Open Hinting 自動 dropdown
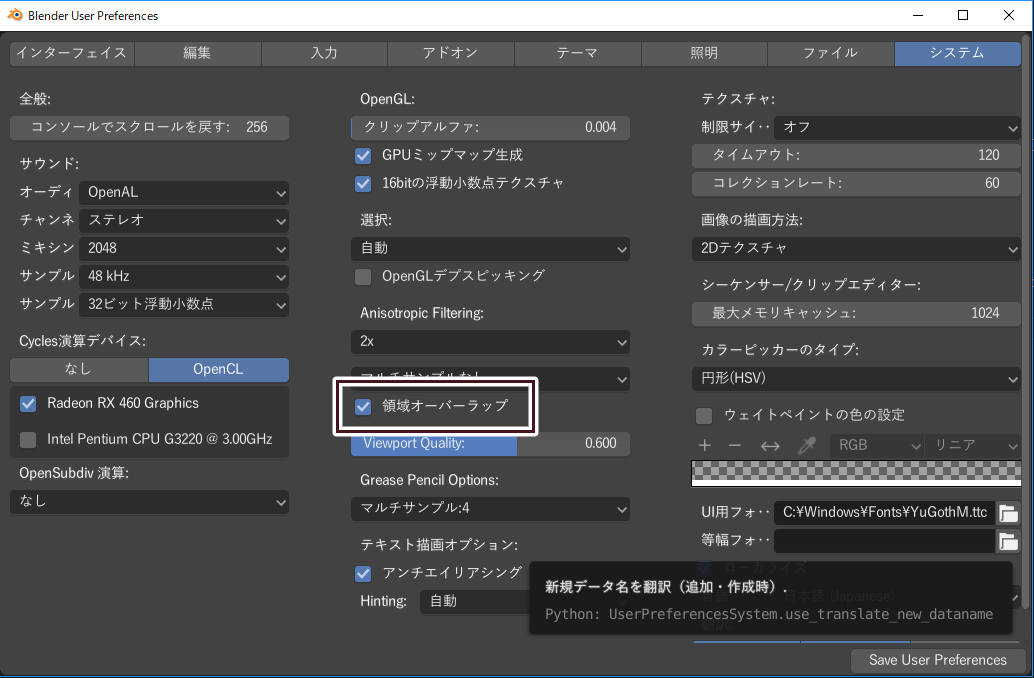1034x678 pixels. [475, 601]
